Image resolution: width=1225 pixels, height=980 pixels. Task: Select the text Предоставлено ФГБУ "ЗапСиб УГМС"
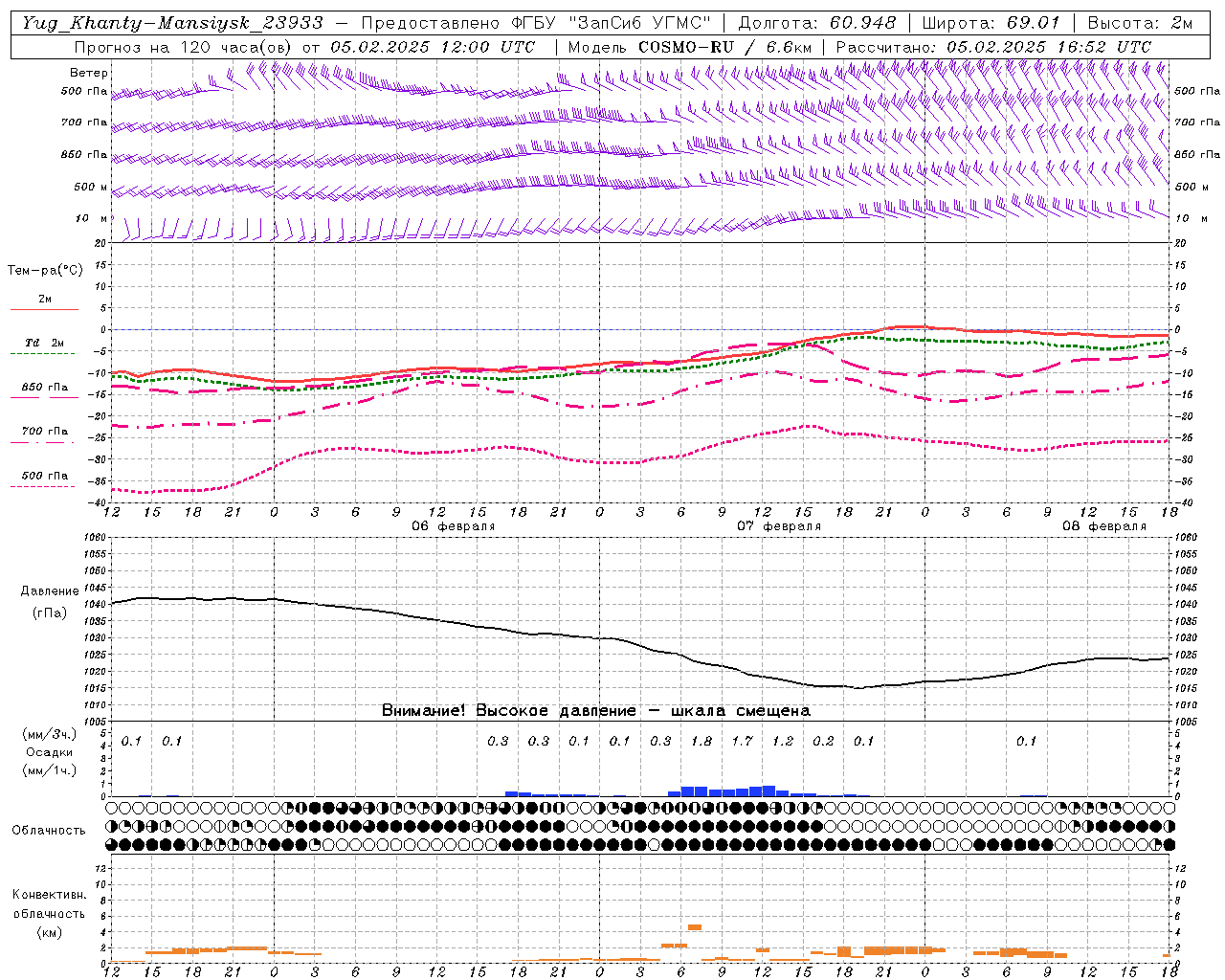(536, 23)
